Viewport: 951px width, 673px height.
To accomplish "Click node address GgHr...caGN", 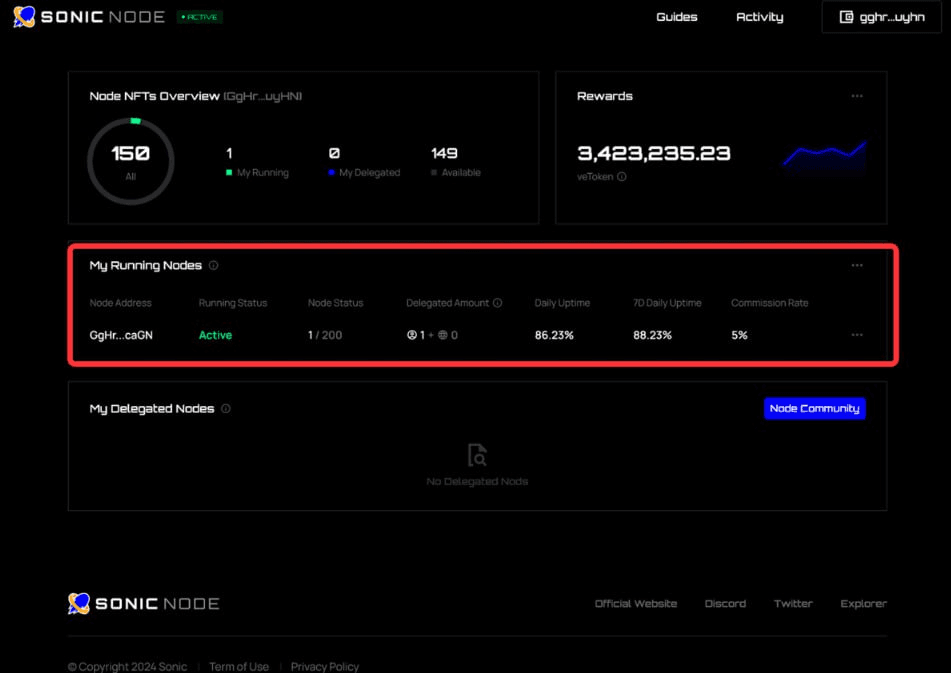I will pos(121,335).
